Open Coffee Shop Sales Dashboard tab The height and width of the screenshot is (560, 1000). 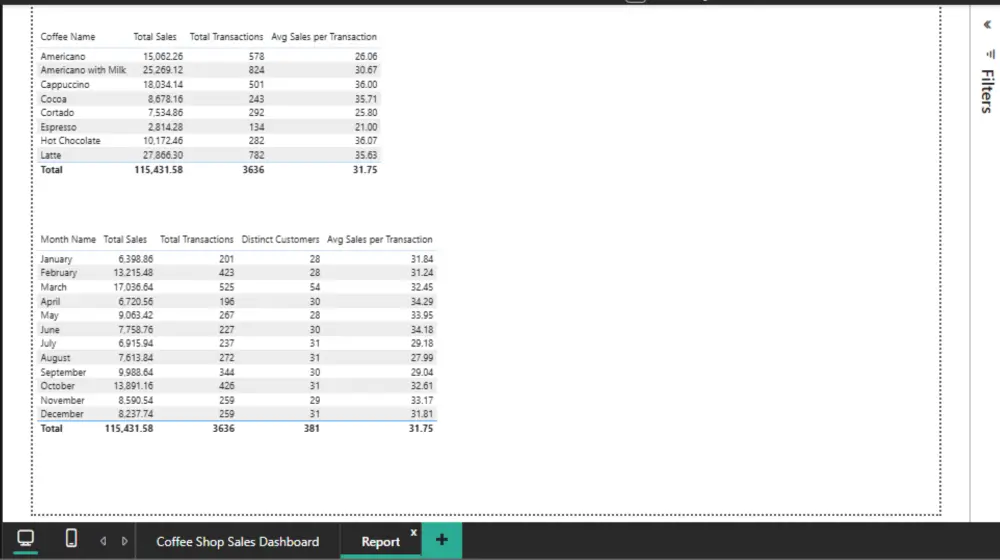[x=237, y=542]
